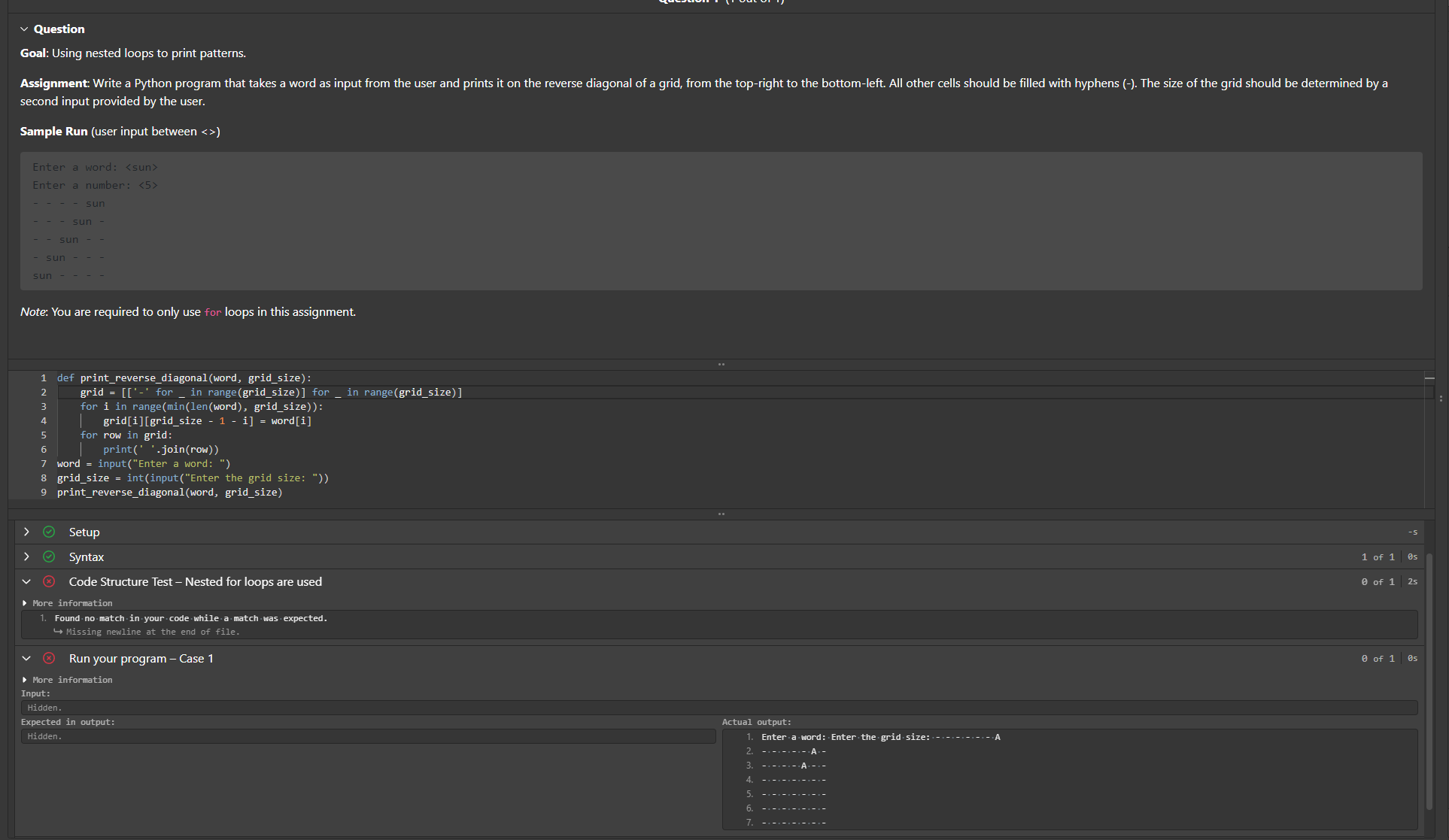Click red X icon for Code Structure Test
Image resolution: width=1449 pixels, height=840 pixels.
[x=49, y=581]
